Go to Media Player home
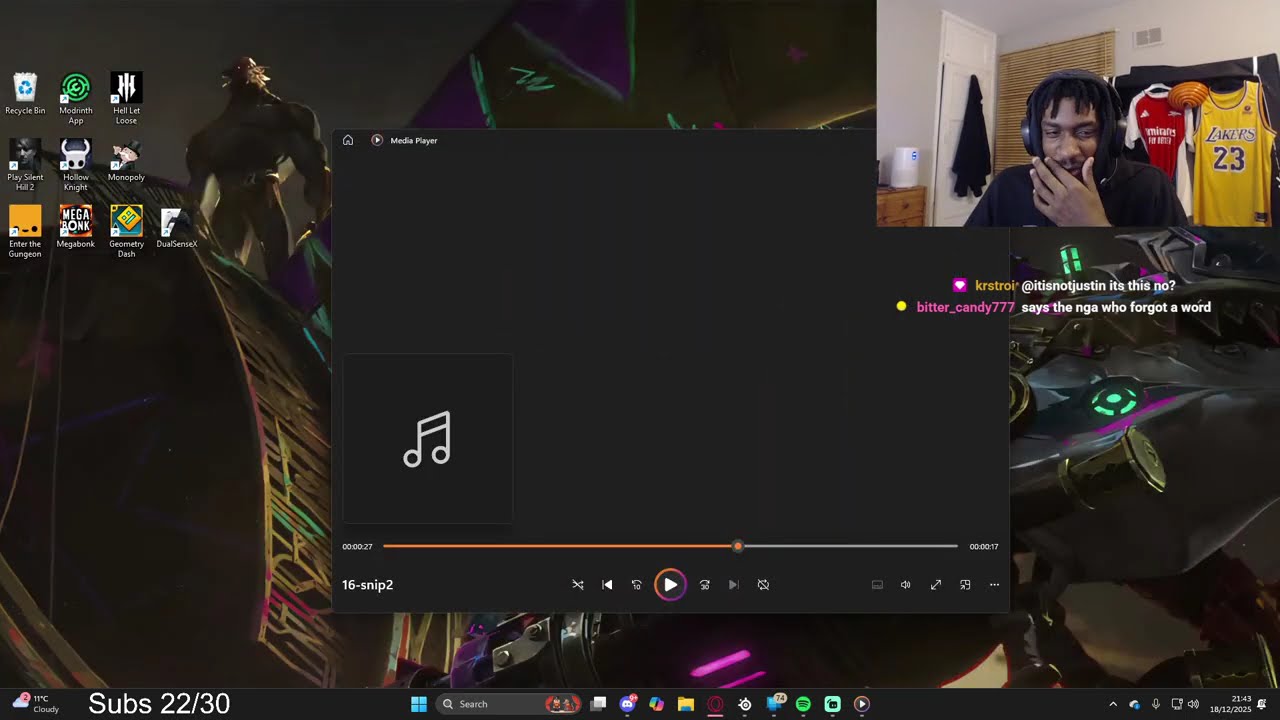This screenshot has height=720, width=1280. [x=348, y=140]
